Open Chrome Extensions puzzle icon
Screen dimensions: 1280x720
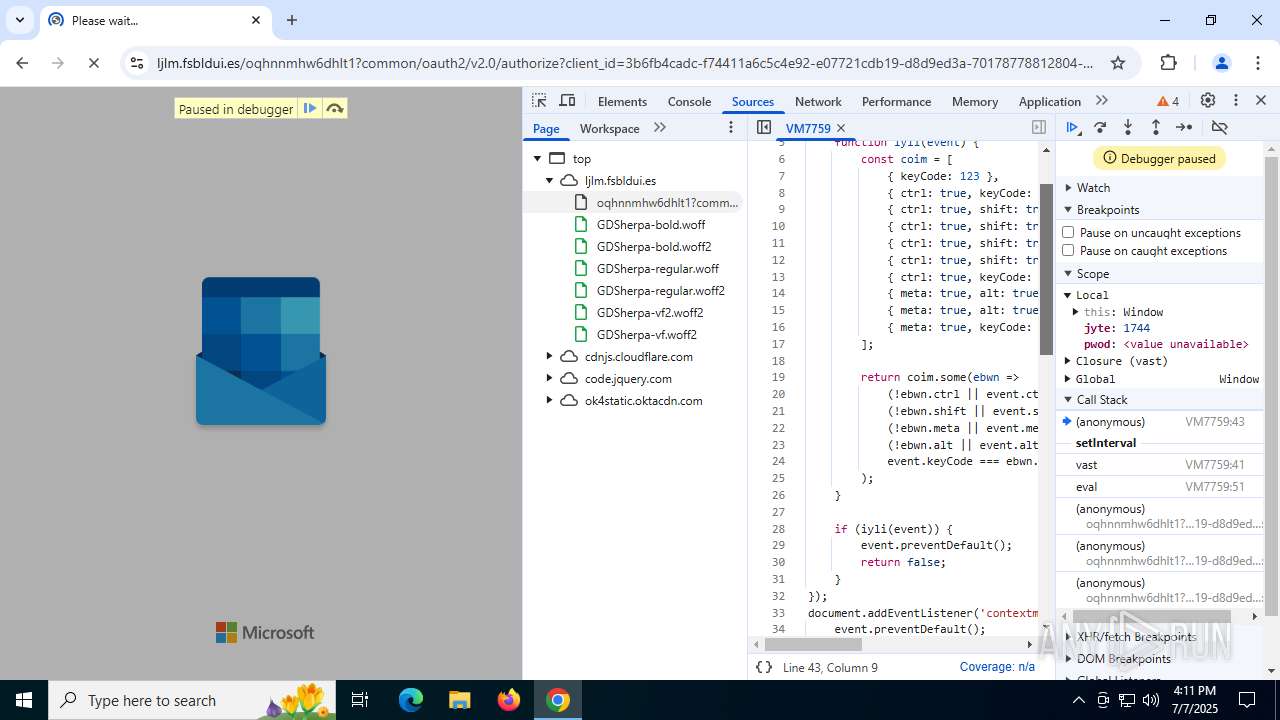(x=1168, y=63)
